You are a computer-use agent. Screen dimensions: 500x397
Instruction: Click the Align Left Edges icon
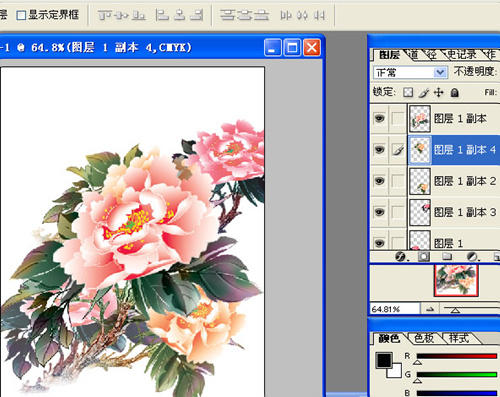tap(162, 15)
